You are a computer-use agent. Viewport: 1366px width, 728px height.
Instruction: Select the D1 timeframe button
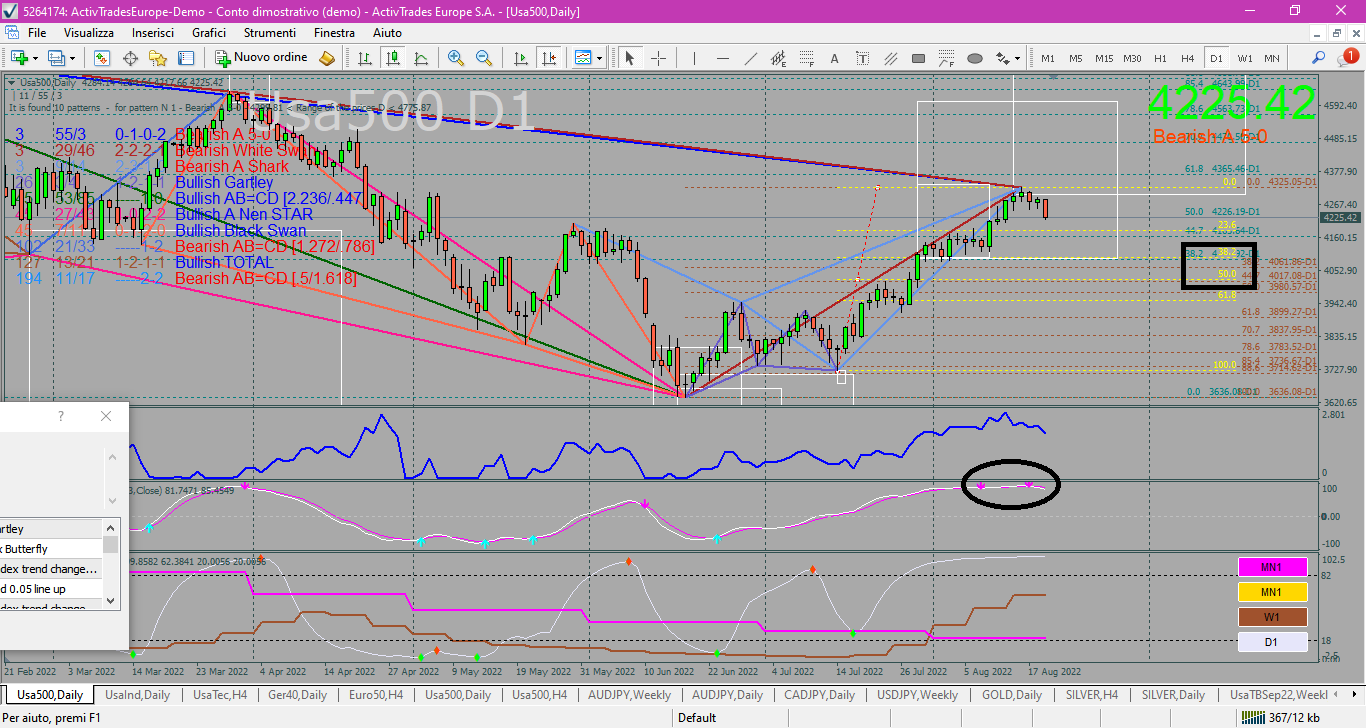coord(1216,58)
